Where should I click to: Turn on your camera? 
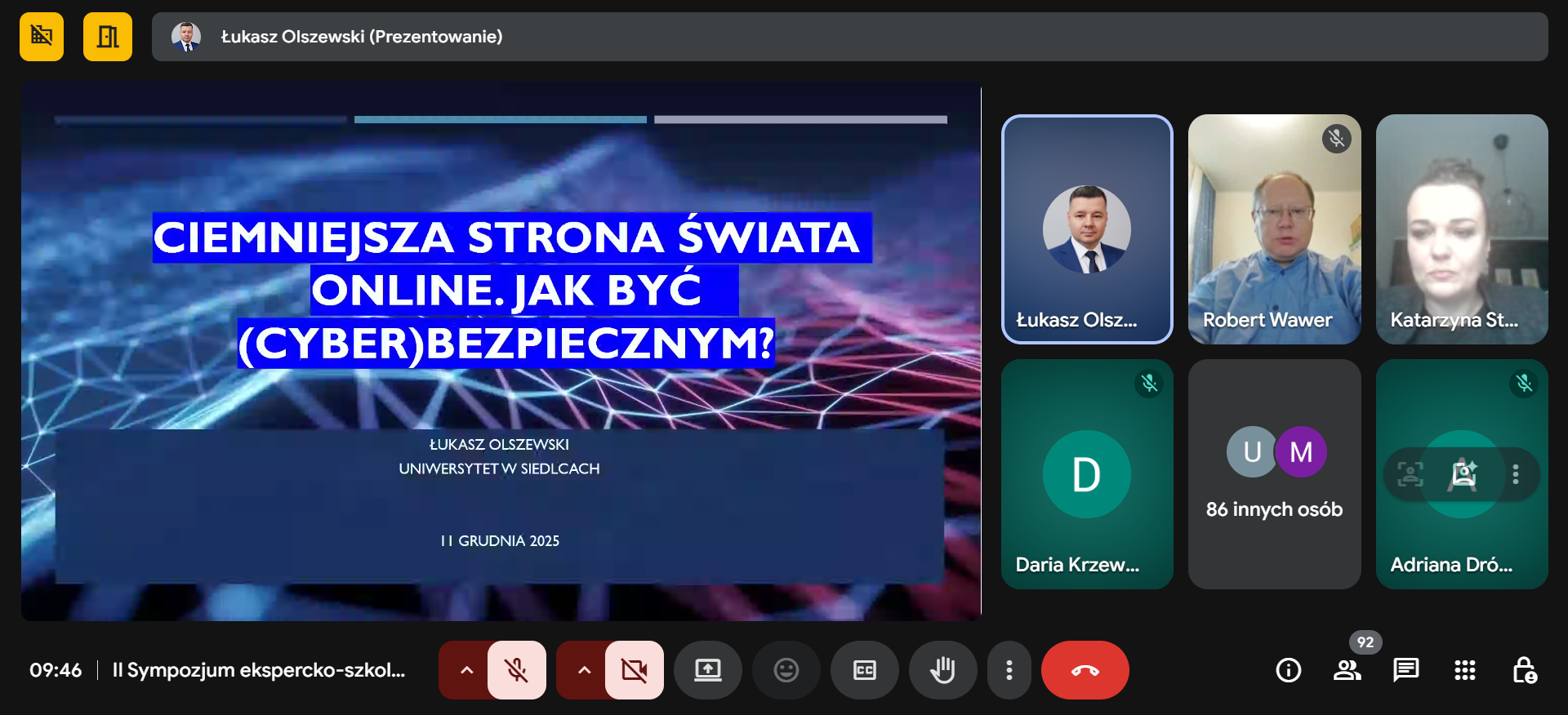point(634,670)
